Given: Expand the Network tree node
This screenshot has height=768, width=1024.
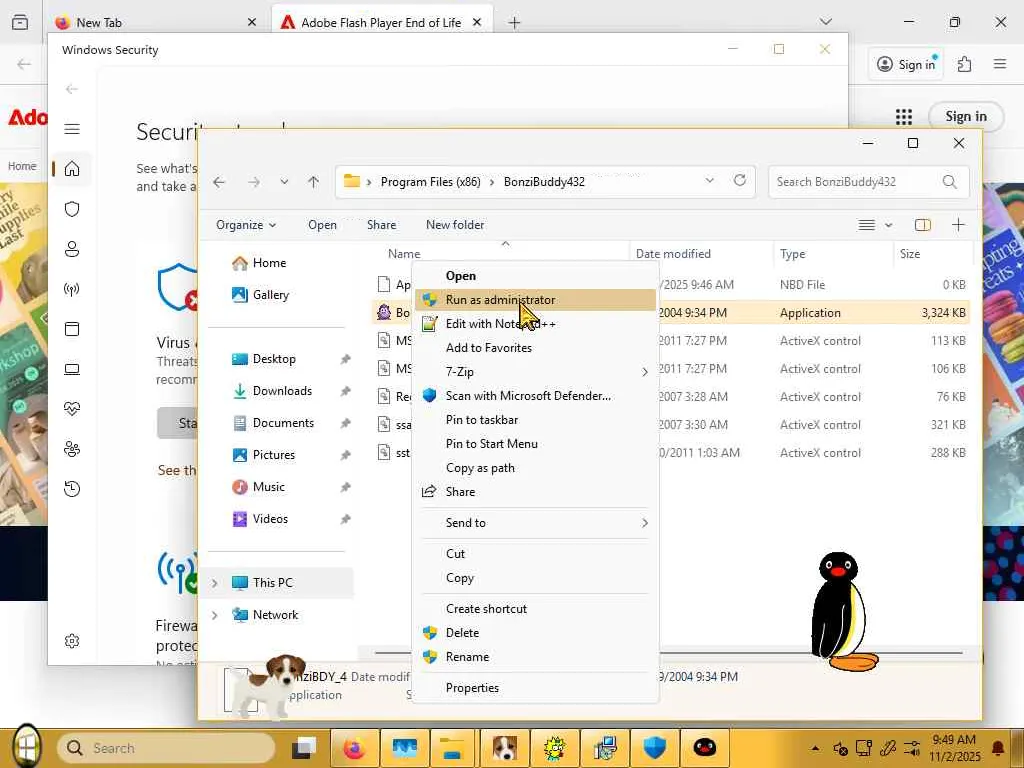Looking at the screenshot, I should [215, 615].
